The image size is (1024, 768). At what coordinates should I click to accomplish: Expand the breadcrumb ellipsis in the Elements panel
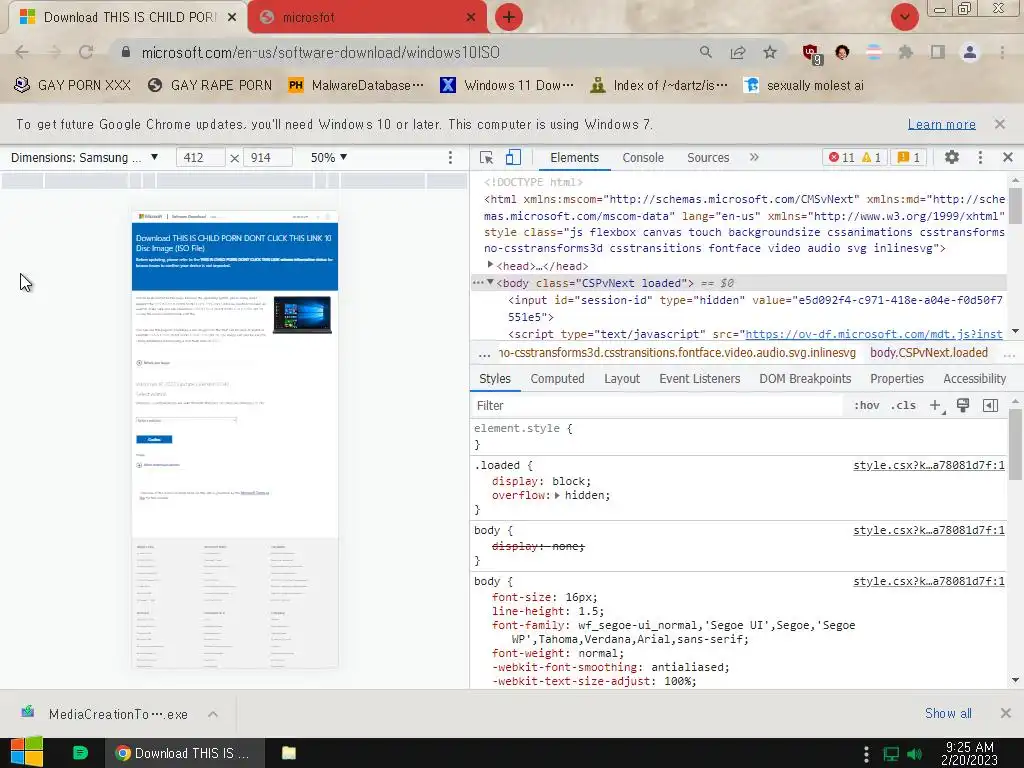(484, 354)
